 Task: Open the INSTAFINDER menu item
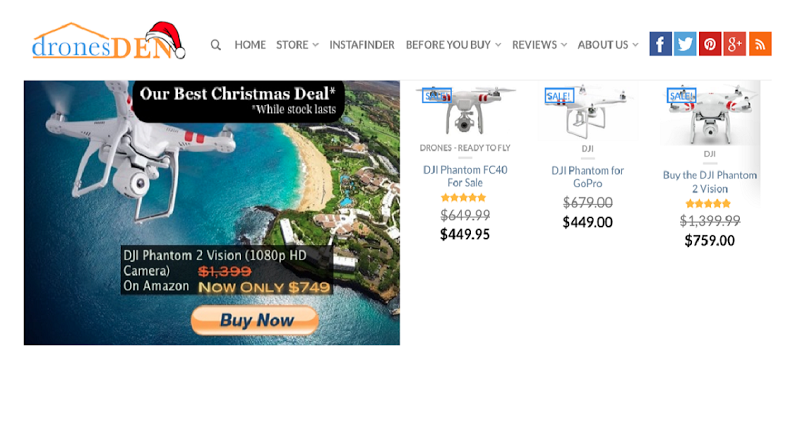pos(362,45)
